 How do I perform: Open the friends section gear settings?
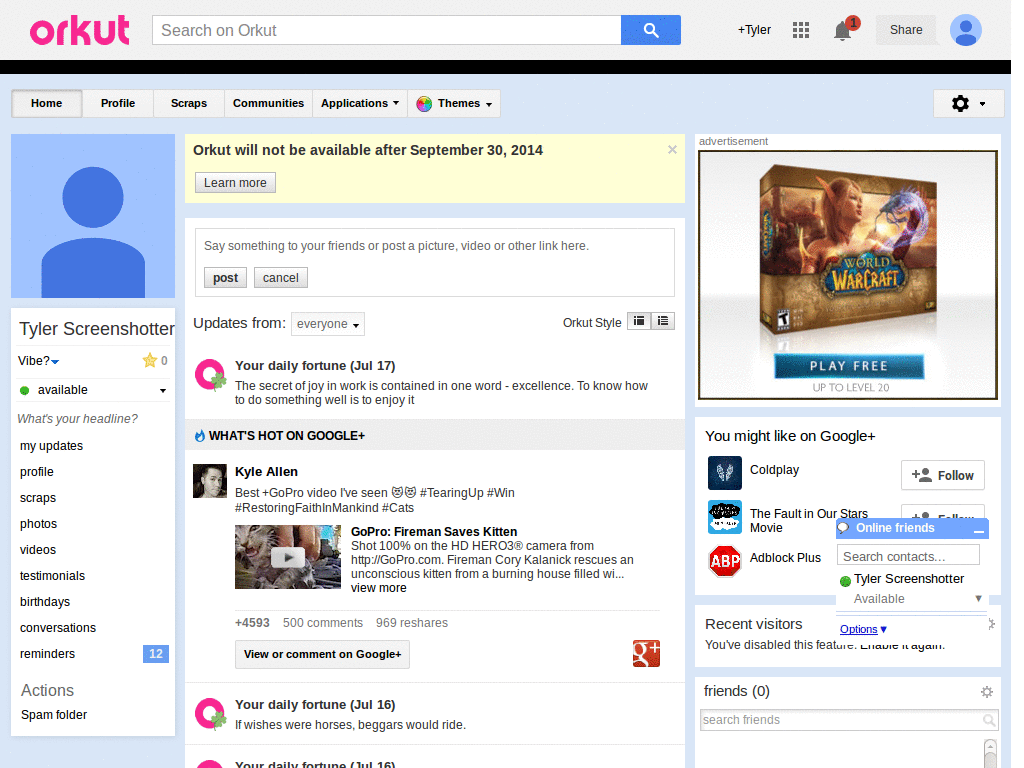point(986,692)
